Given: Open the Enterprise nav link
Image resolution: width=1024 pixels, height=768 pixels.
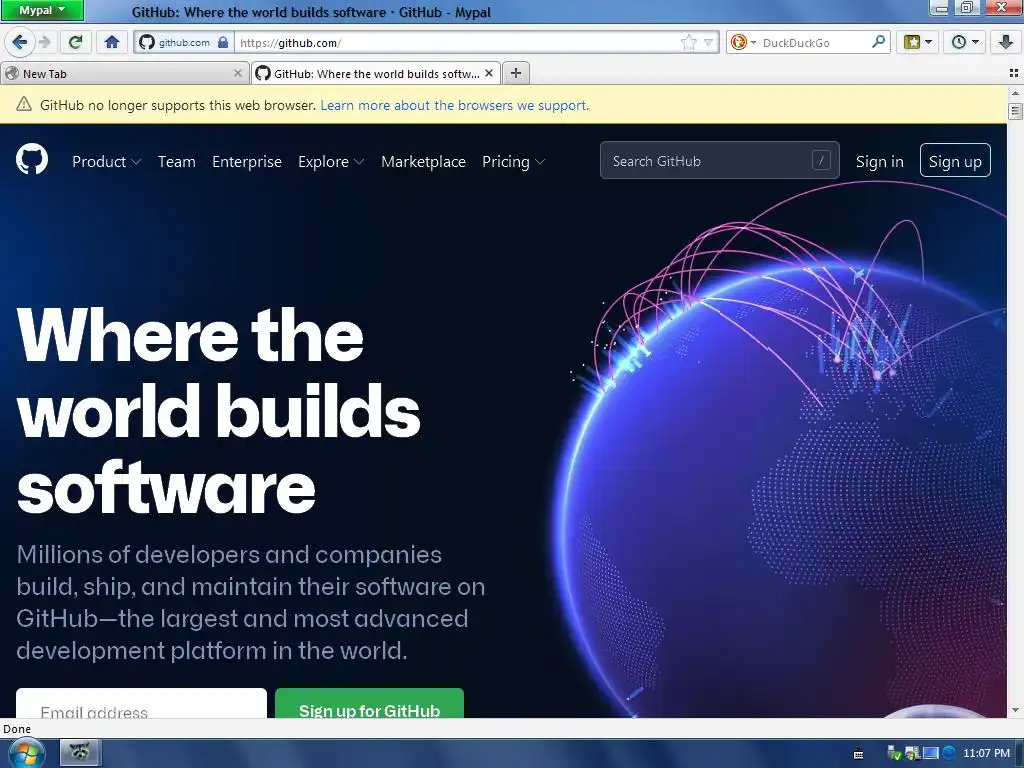Looking at the screenshot, I should tap(247, 161).
